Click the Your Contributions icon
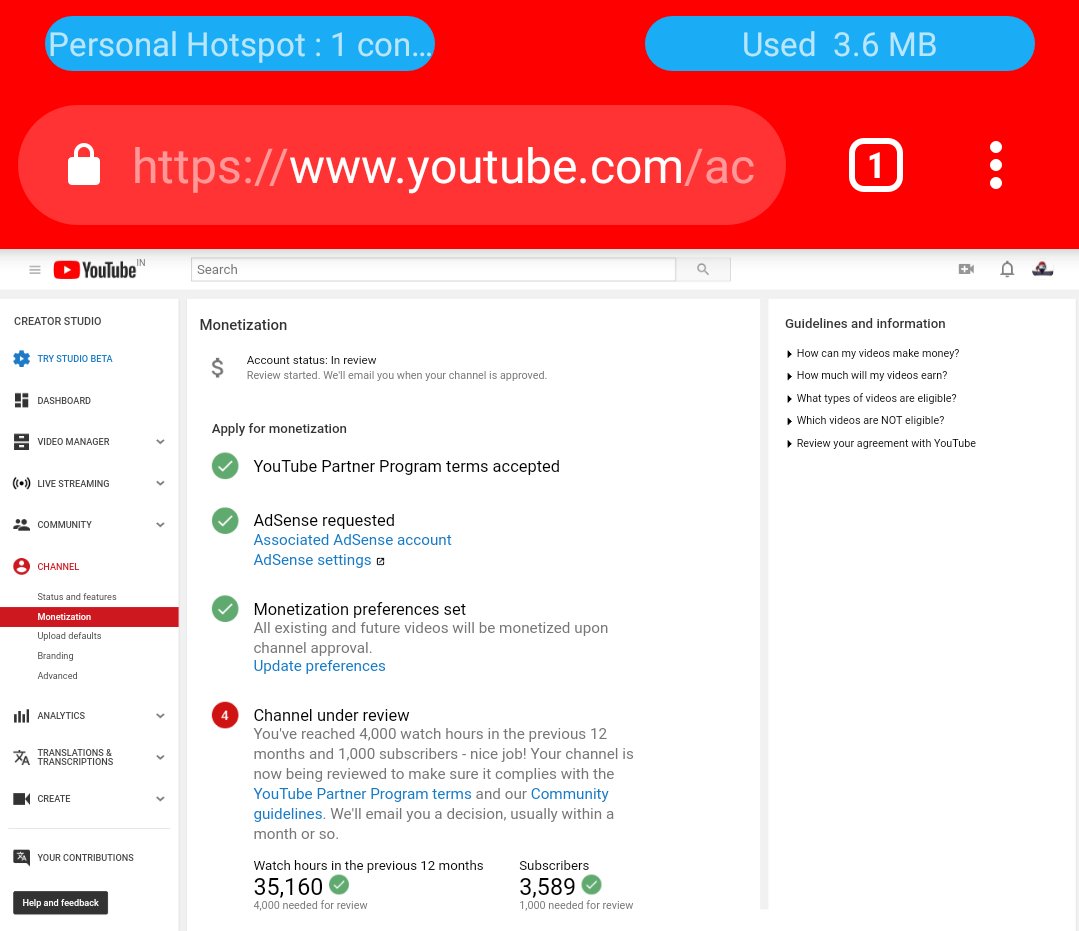 [21, 857]
